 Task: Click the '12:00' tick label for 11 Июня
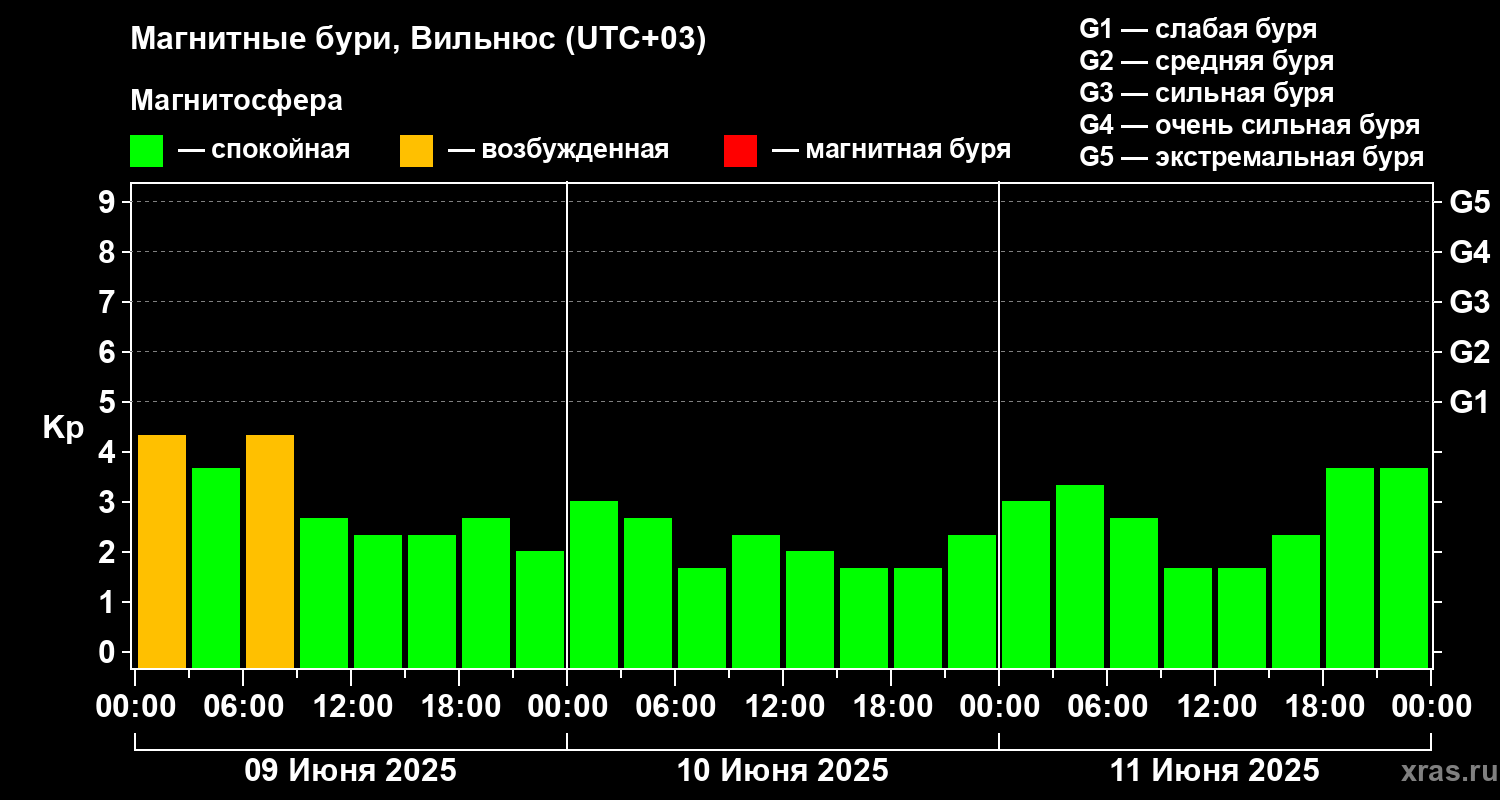tap(1215, 707)
